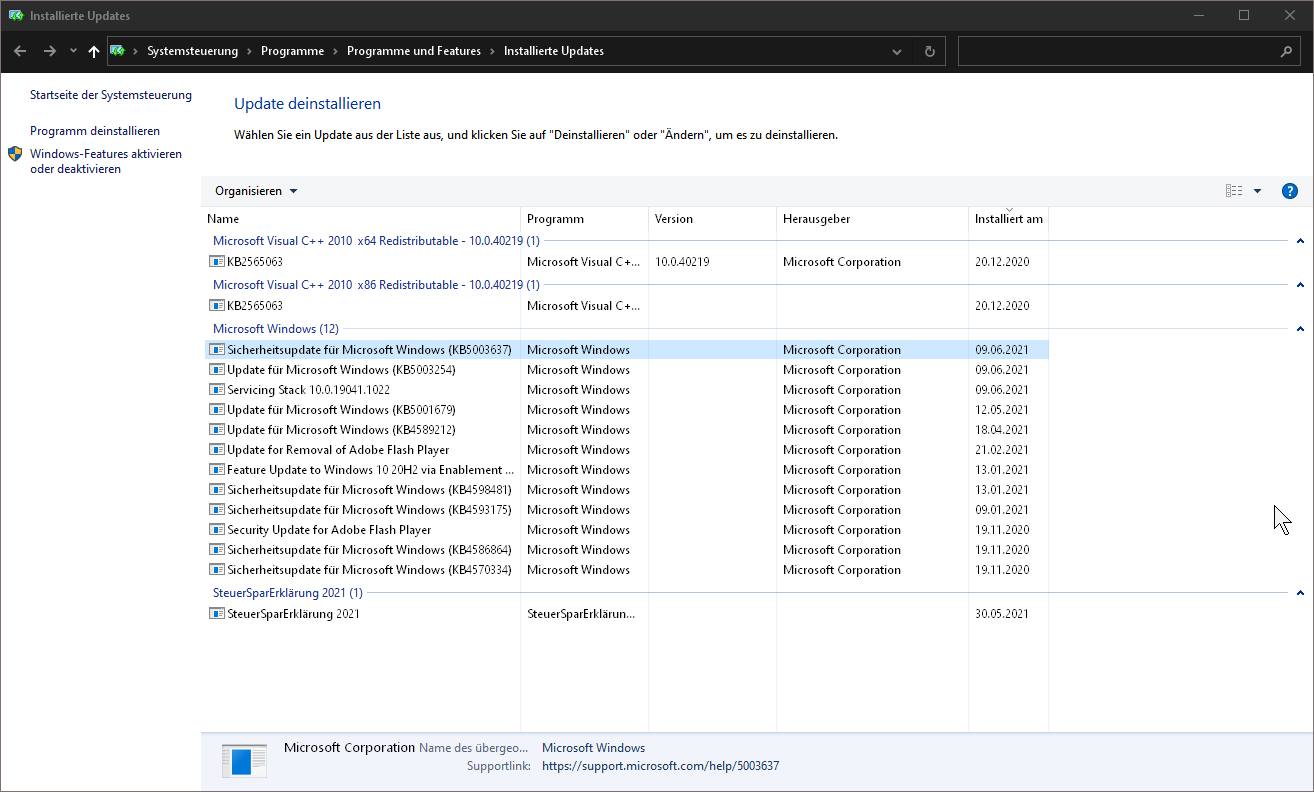Click icon of Sicherheitsupdate KB4570334 row
The width and height of the screenshot is (1314, 792).
[217, 570]
